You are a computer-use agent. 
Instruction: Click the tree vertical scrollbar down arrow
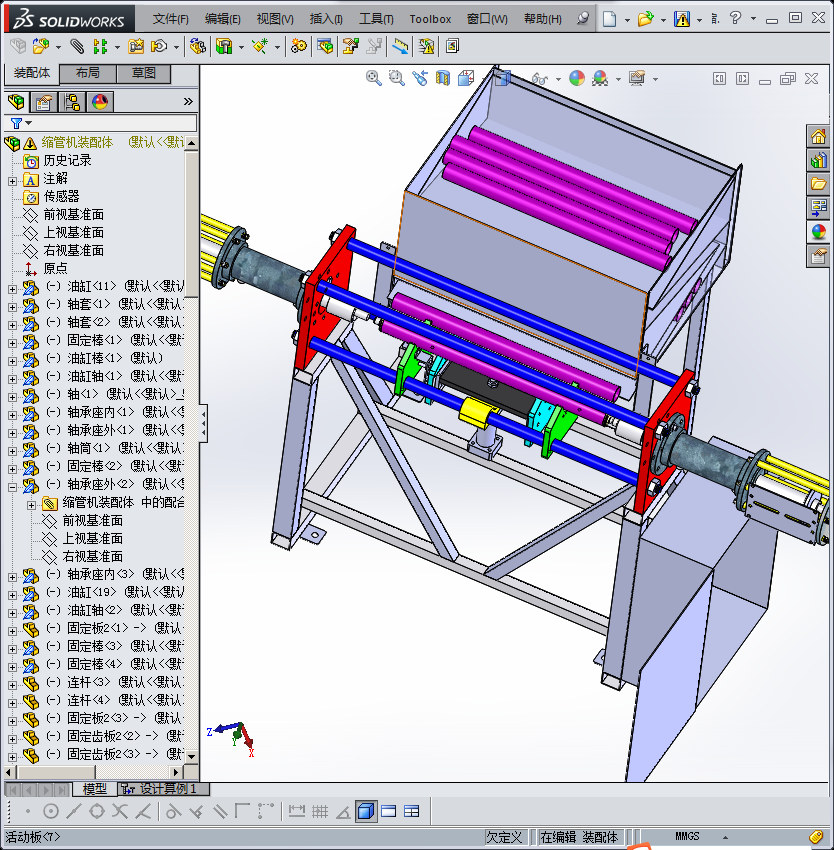tap(191, 755)
